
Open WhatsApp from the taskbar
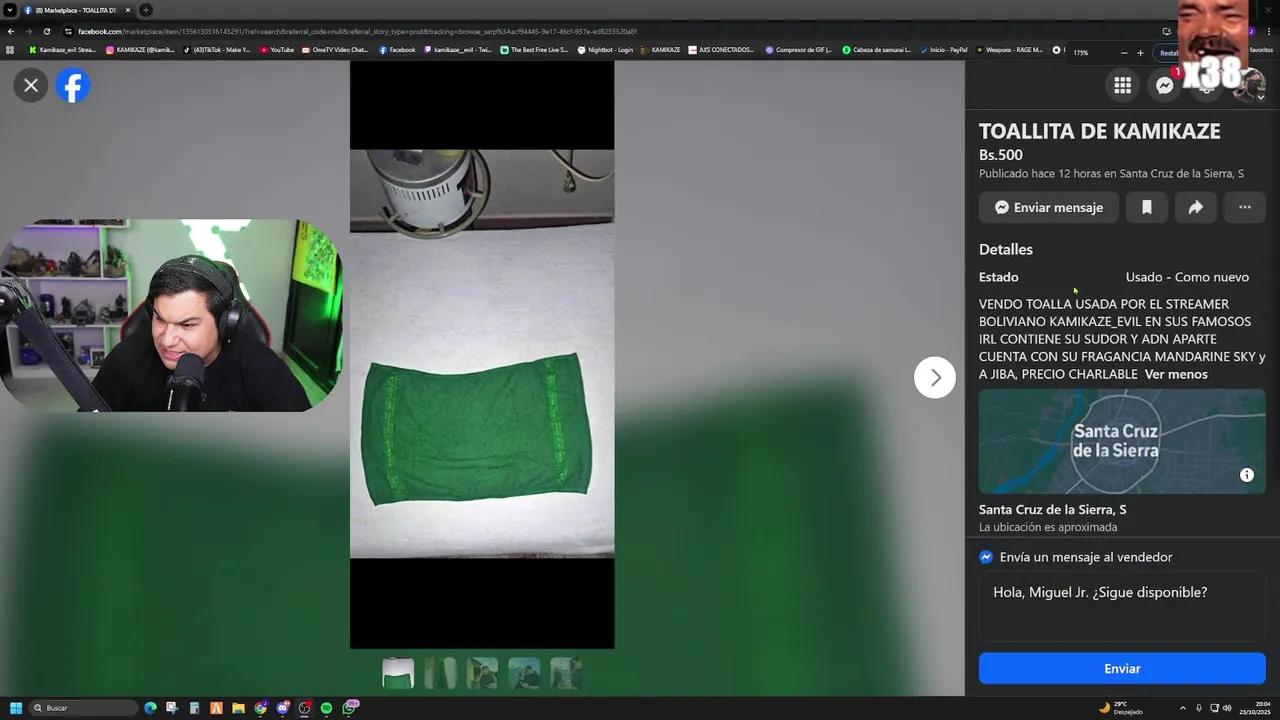(349, 708)
